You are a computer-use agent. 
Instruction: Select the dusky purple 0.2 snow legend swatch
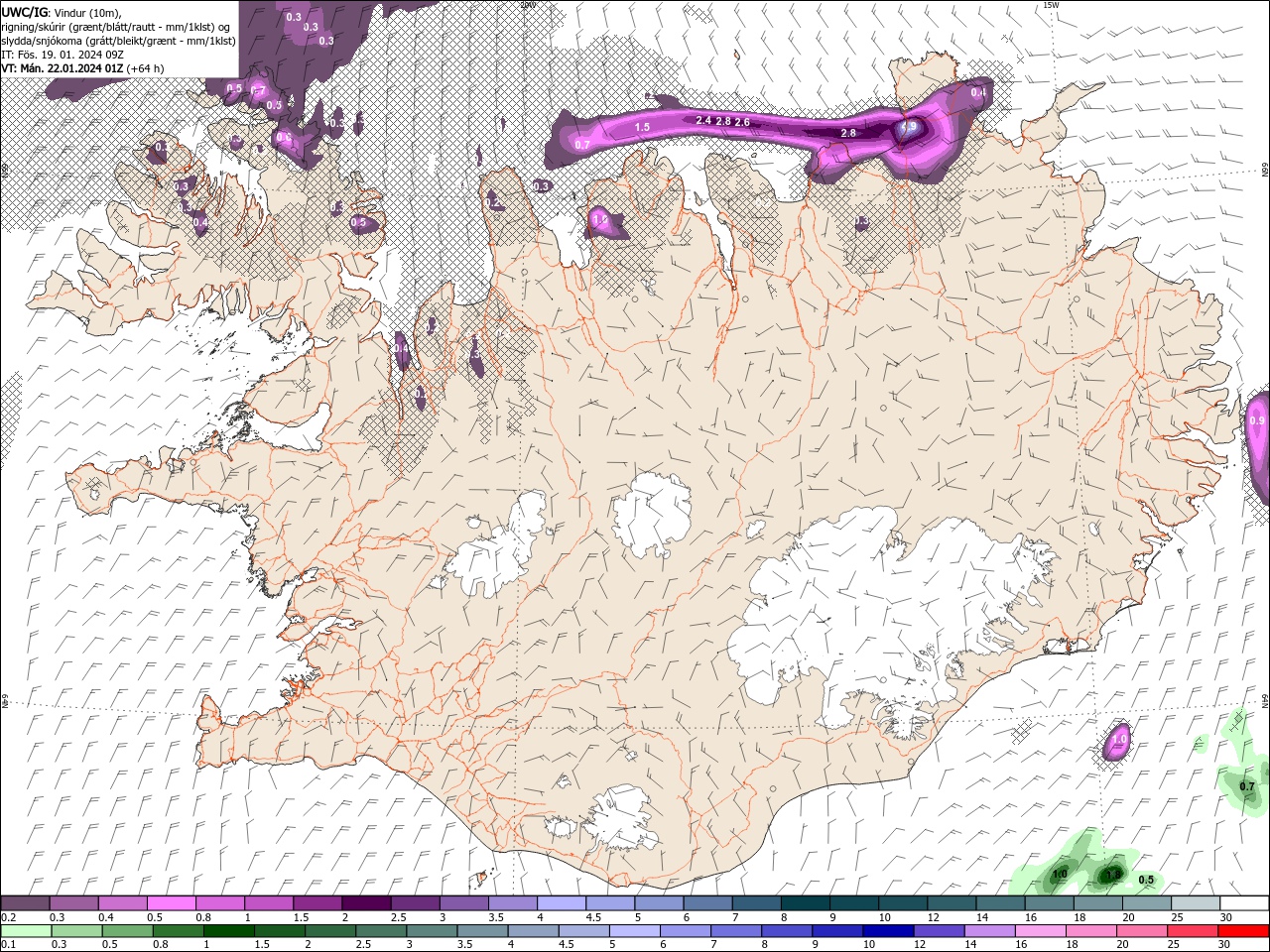[25, 903]
